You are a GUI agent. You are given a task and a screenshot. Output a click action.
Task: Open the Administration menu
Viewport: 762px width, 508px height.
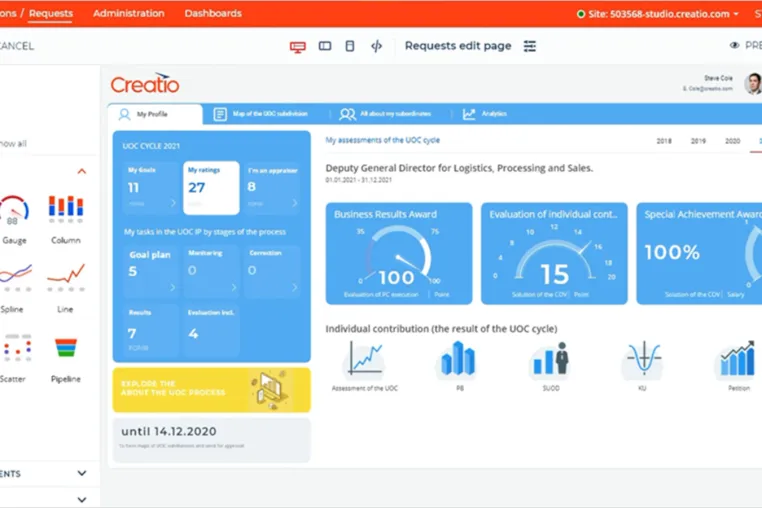128,14
